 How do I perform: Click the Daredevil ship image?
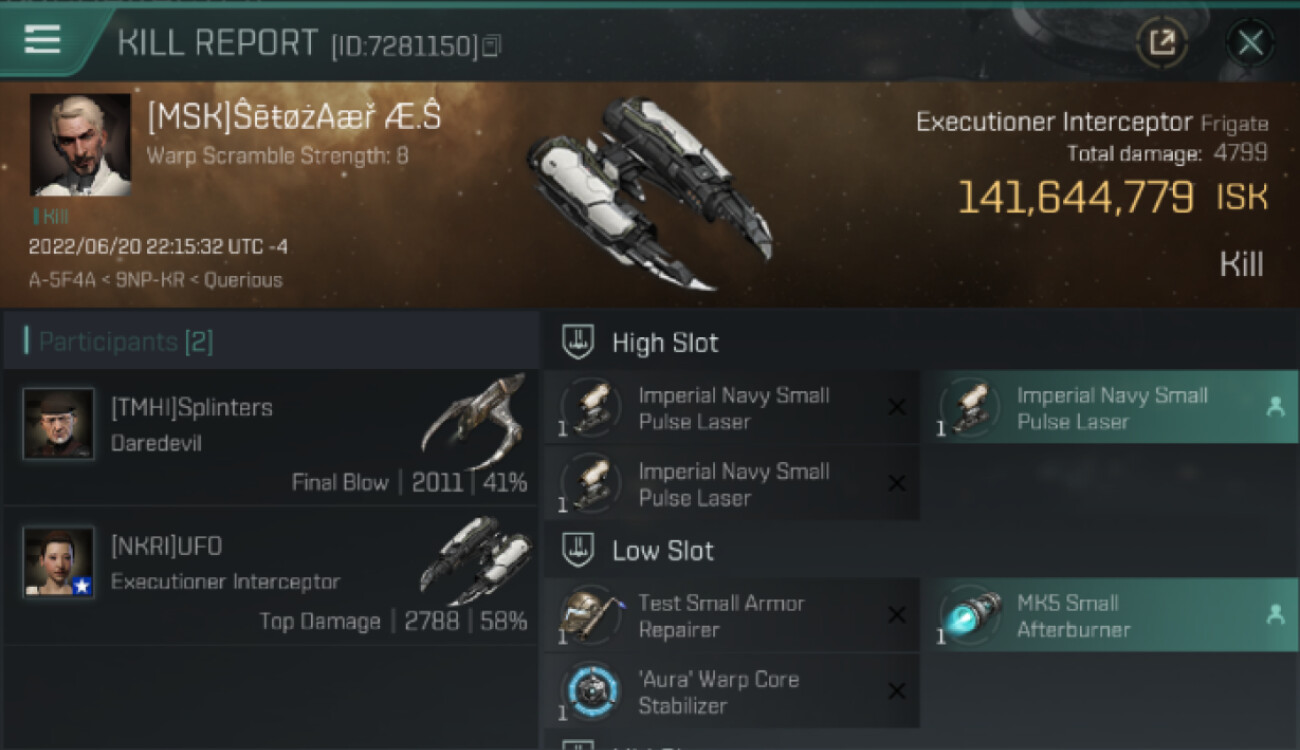click(x=475, y=420)
